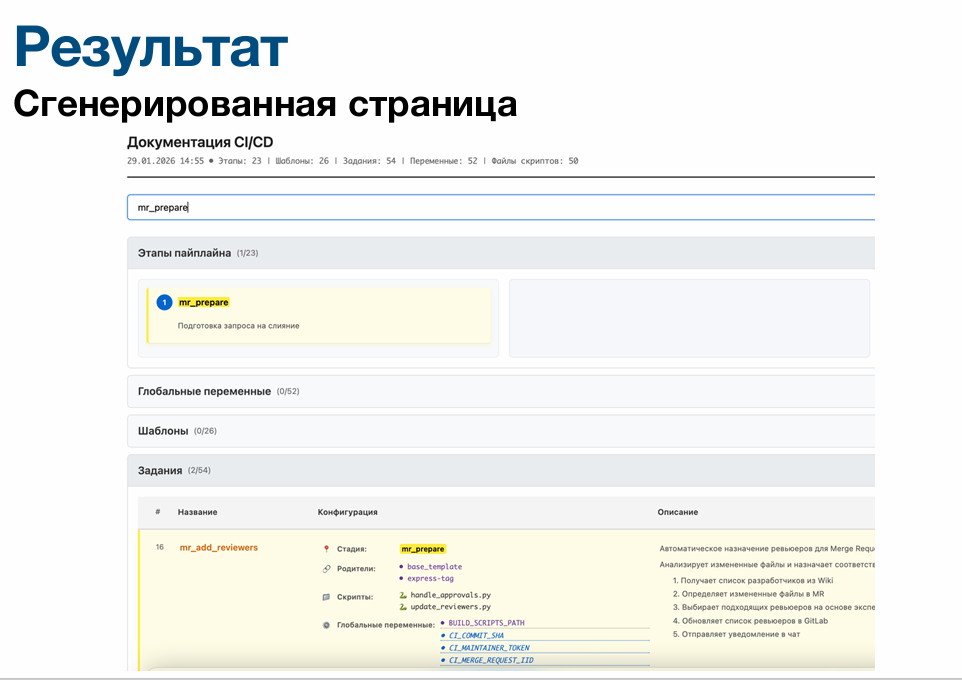Expand the Шаблоны section

point(501,431)
